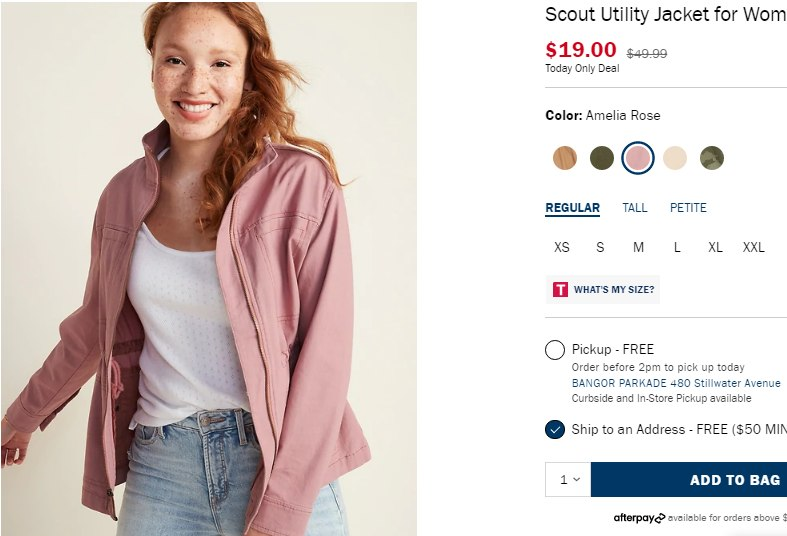Image resolution: width=787 pixels, height=536 pixels.
Task: Open the quantity dropdown
Action: pyautogui.click(x=568, y=480)
